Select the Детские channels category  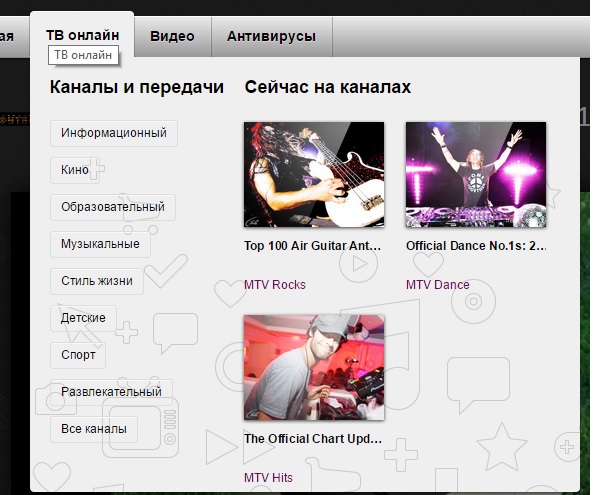click(83, 318)
